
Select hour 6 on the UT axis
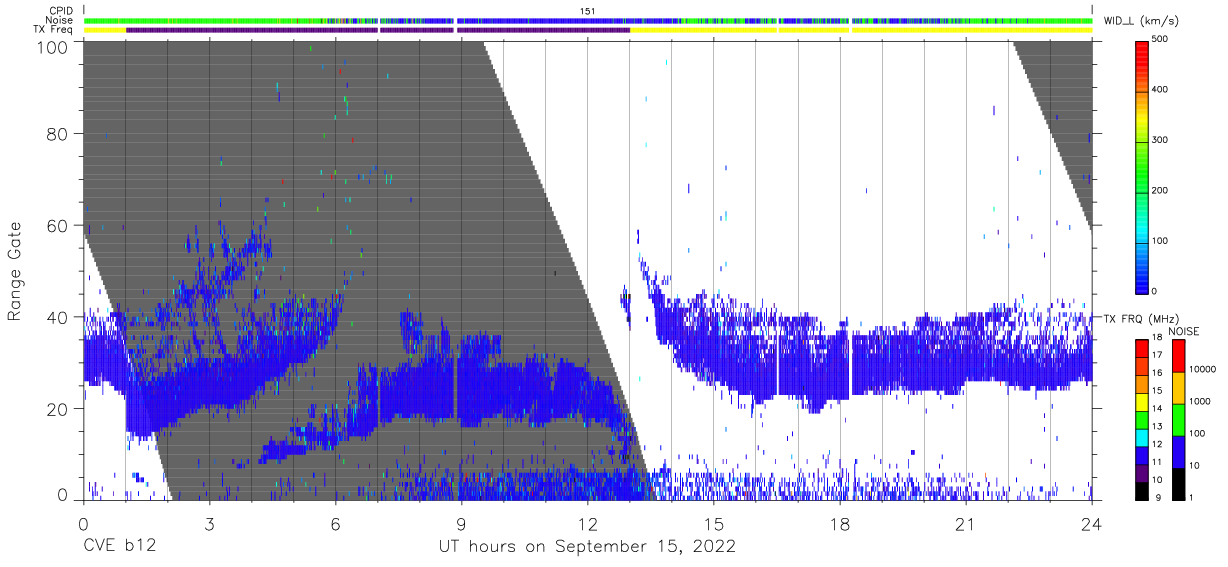335,524
